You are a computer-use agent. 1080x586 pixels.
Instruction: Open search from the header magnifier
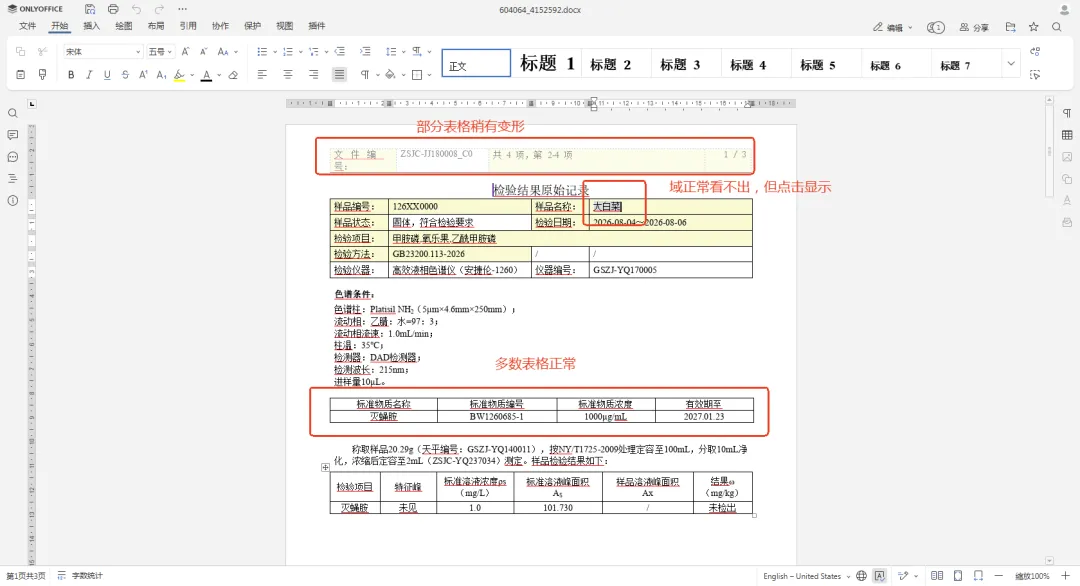coord(1057,27)
